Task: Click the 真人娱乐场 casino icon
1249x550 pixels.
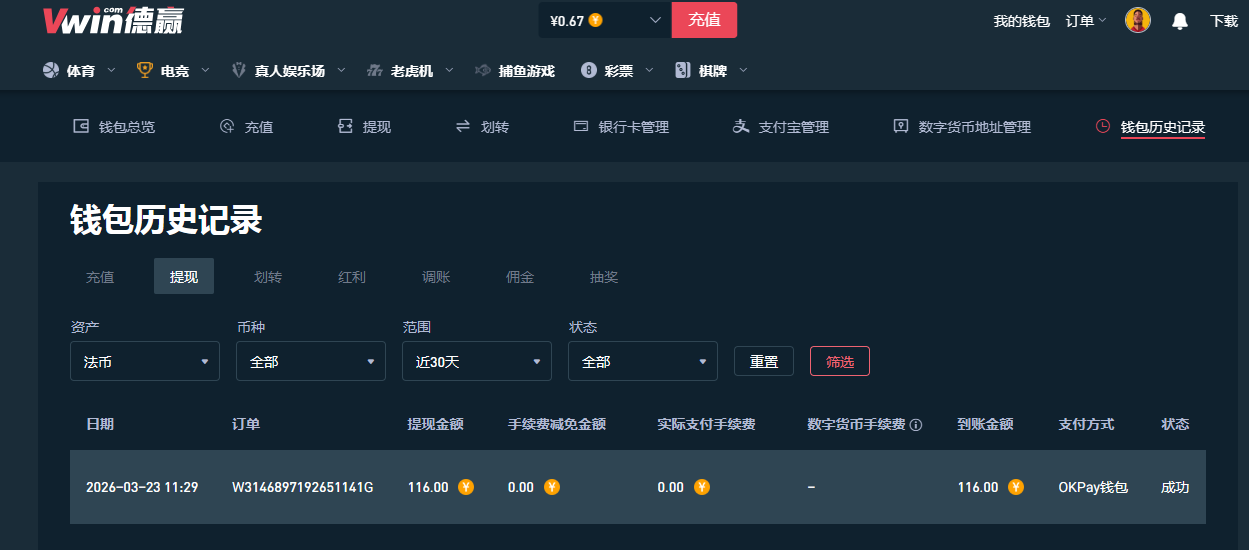Action: [239, 70]
